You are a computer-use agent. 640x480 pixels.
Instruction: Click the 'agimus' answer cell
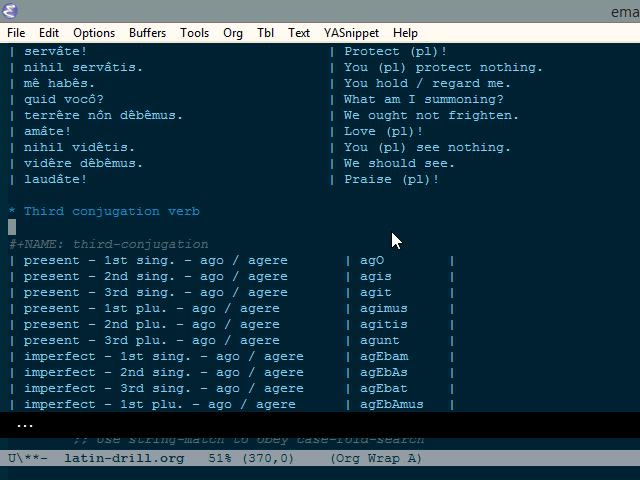[x=384, y=308]
